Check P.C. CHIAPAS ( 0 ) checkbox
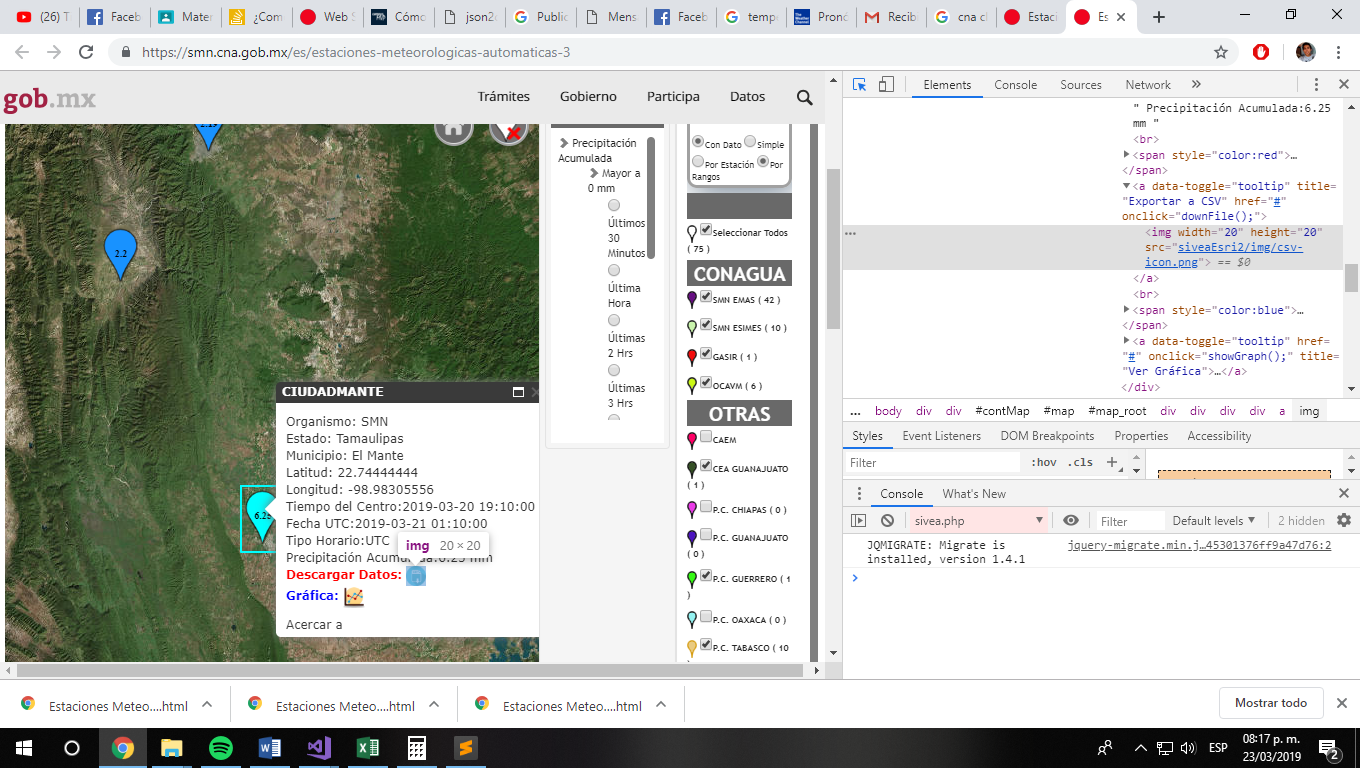The height and width of the screenshot is (768, 1360). pos(706,507)
